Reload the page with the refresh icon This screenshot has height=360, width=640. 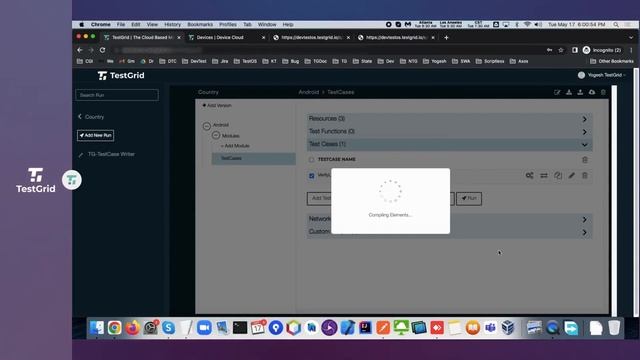click(102, 50)
